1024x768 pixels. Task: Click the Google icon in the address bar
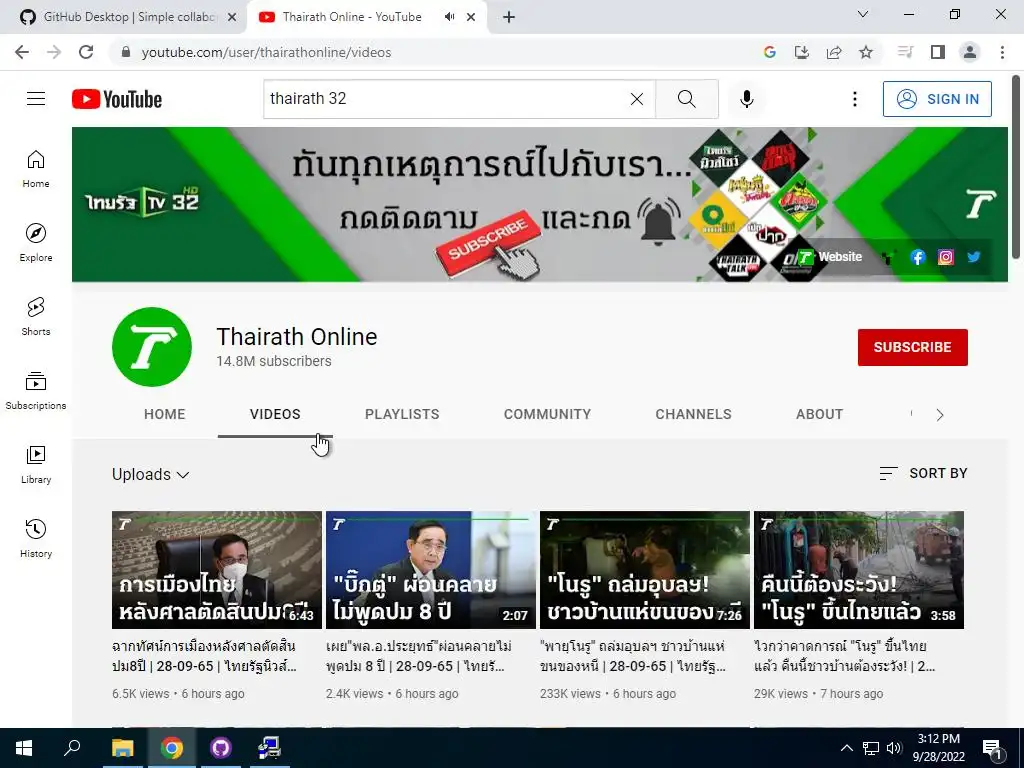(x=770, y=52)
